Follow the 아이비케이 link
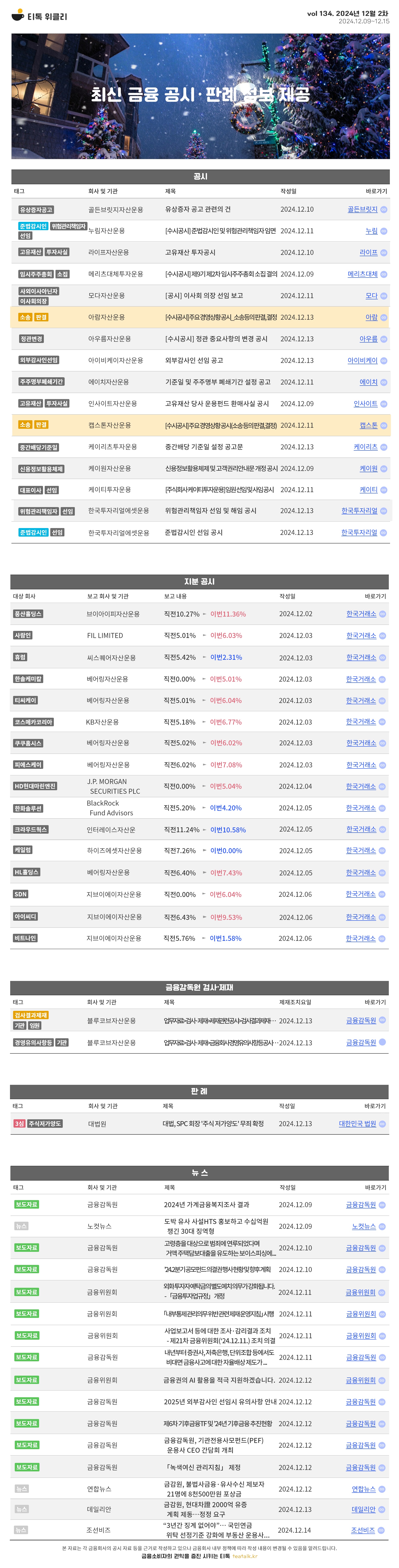 coord(362,361)
